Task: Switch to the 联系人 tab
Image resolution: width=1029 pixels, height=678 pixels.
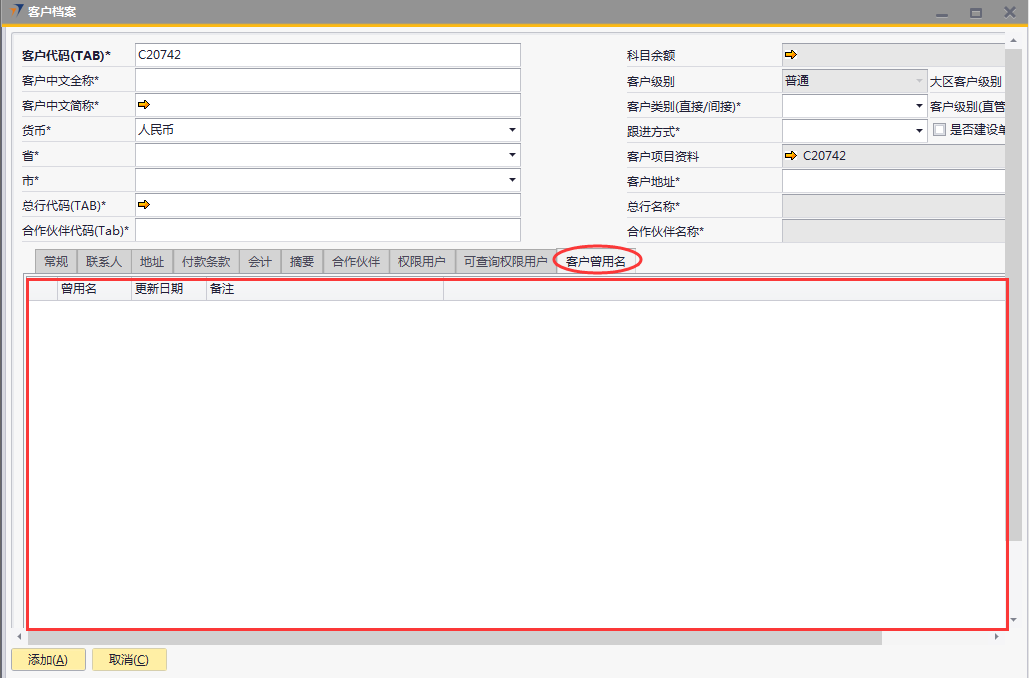Action: 104,262
